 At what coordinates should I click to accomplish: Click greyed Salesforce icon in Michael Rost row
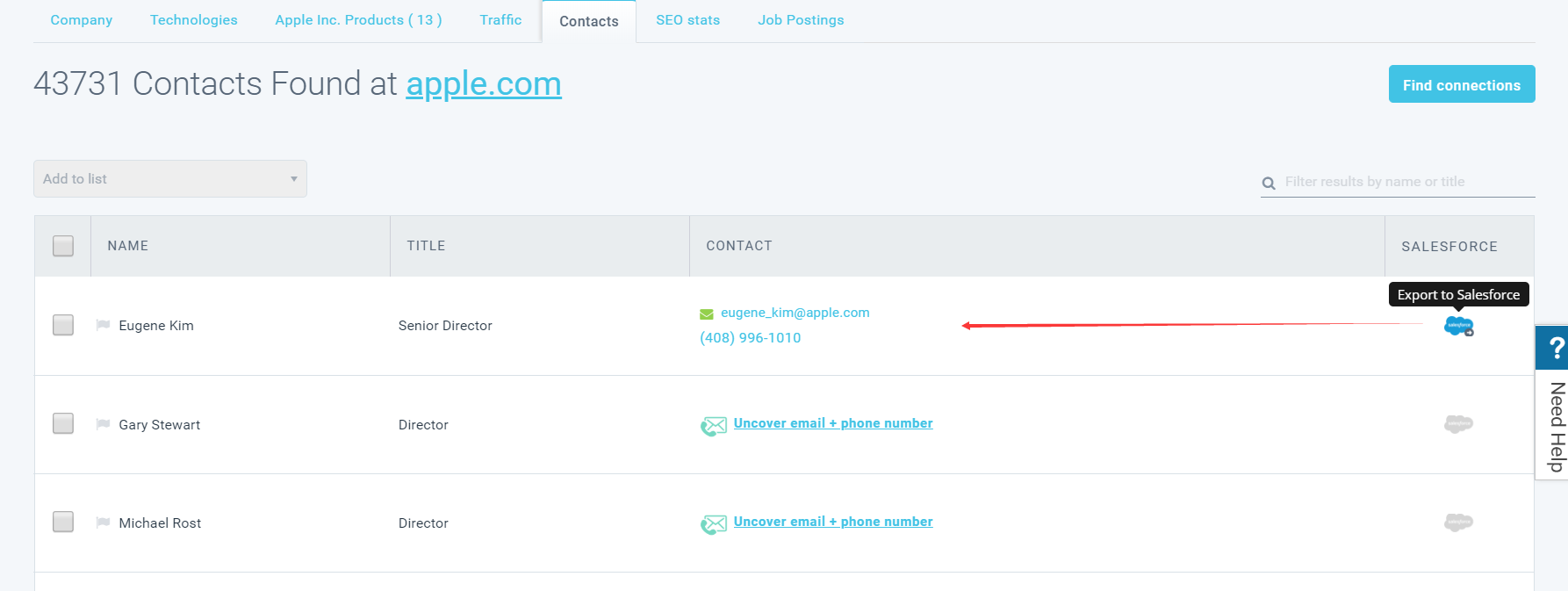[x=1458, y=523]
